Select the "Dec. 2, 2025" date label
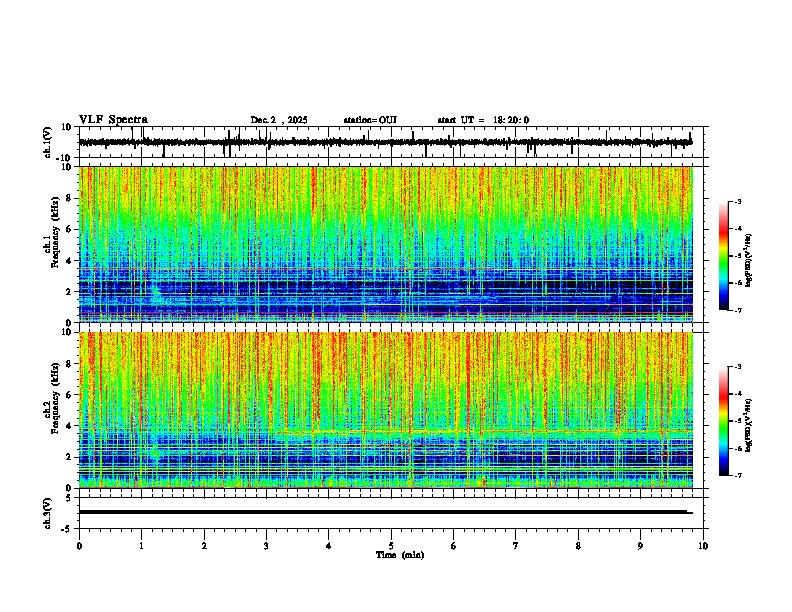The image size is (792, 612). click(x=279, y=120)
